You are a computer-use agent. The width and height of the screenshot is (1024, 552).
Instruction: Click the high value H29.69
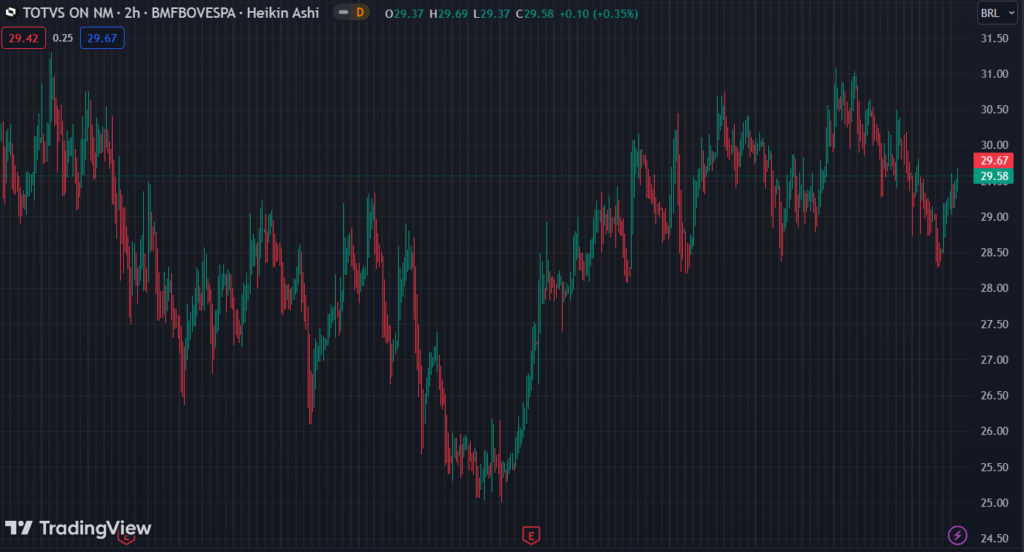[x=449, y=14]
